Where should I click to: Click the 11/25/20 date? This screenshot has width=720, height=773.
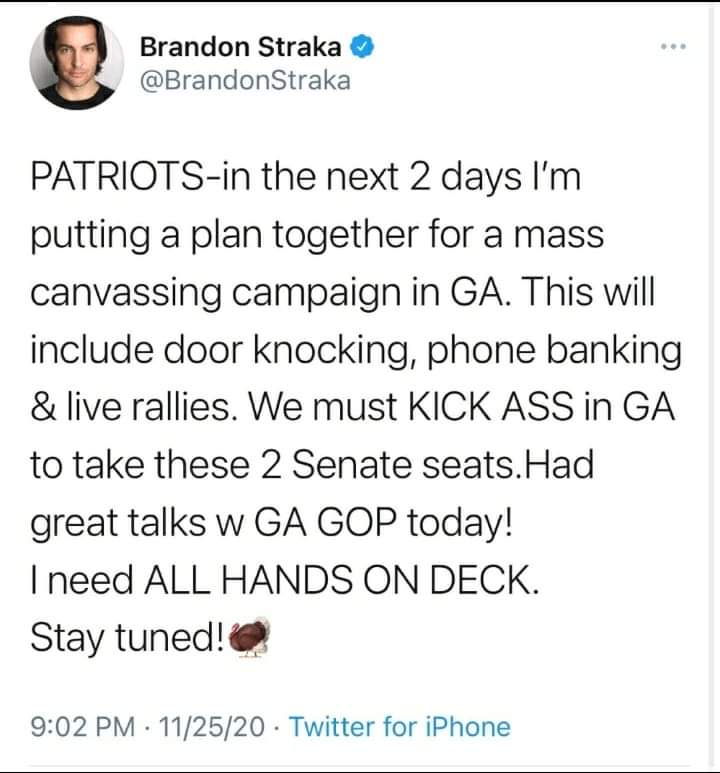pos(211,727)
